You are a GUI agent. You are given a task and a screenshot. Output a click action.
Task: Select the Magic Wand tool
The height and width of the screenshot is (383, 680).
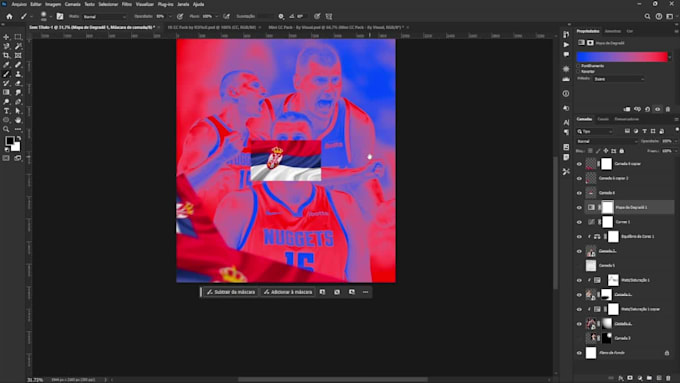18,46
